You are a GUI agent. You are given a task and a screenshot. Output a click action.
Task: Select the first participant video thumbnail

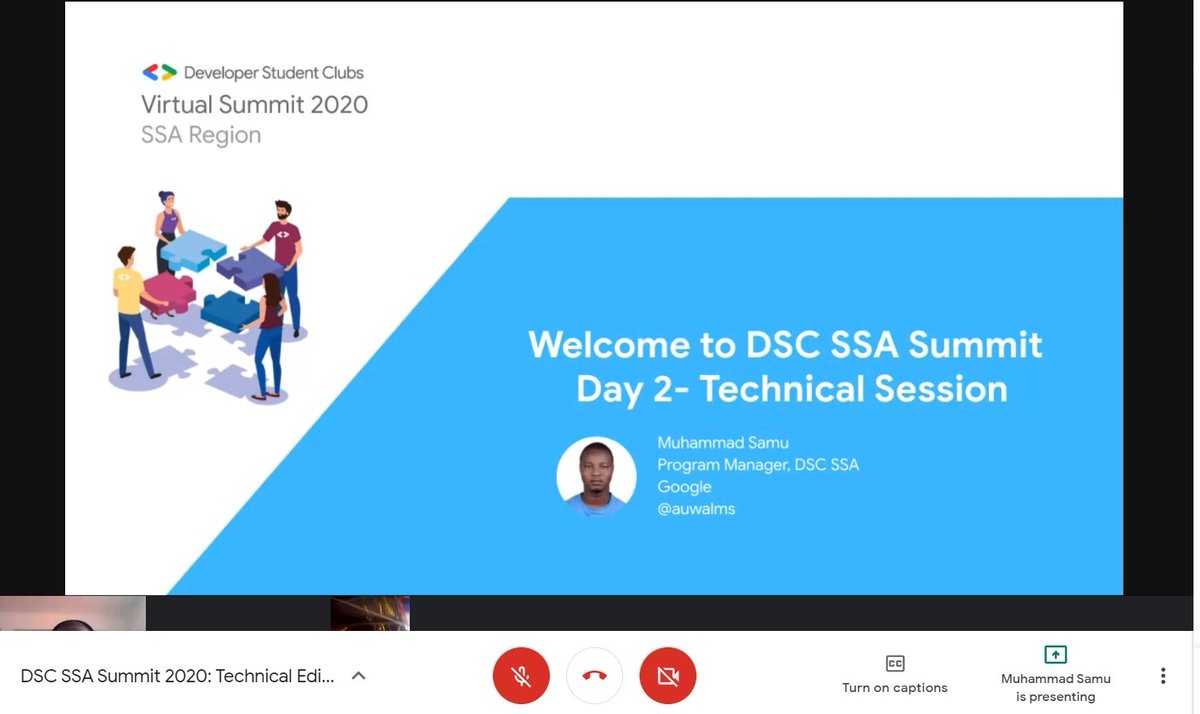73,613
